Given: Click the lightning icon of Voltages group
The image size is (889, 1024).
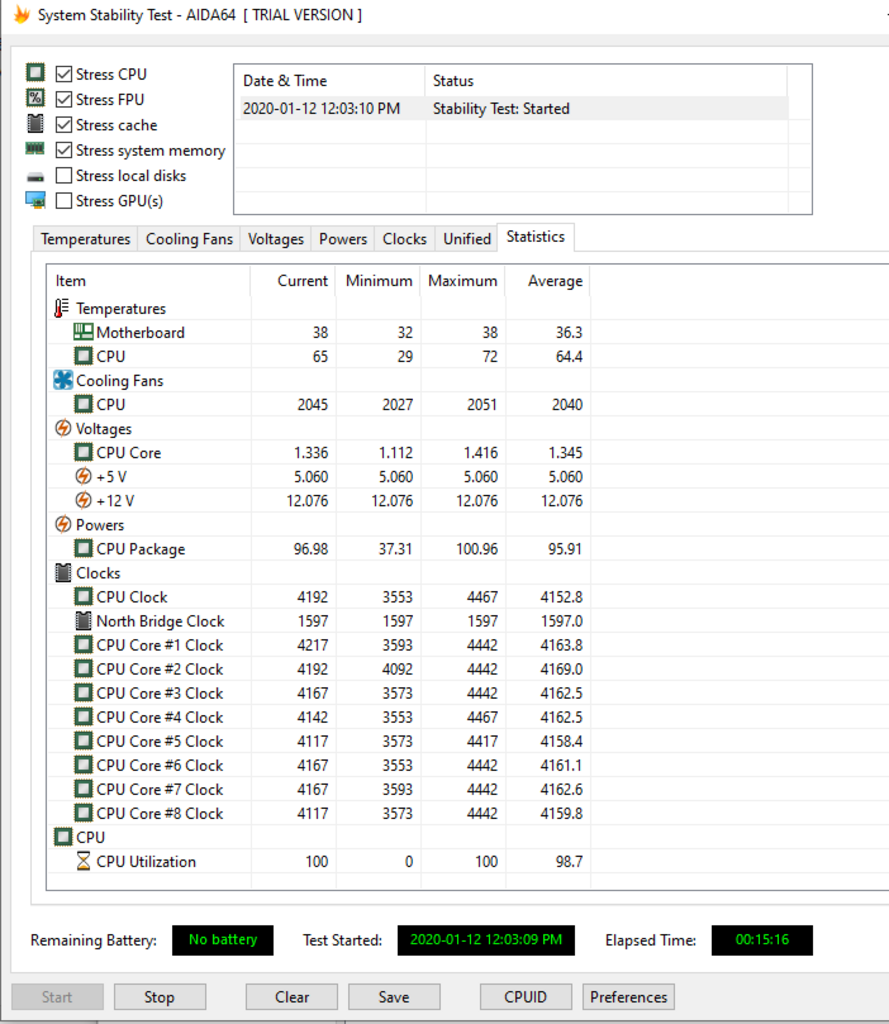Looking at the screenshot, I should tap(63, 428).
